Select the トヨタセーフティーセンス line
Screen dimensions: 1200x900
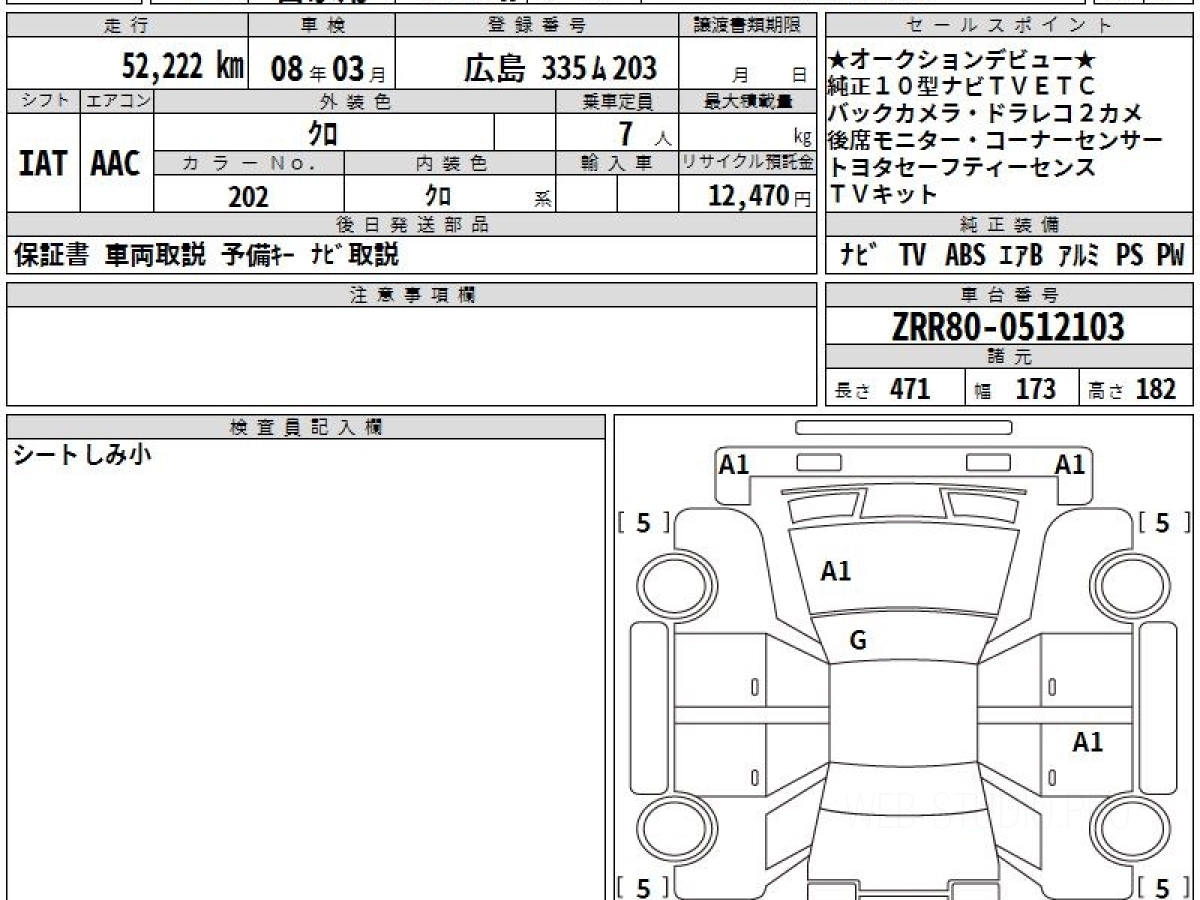tap(962, 166)
